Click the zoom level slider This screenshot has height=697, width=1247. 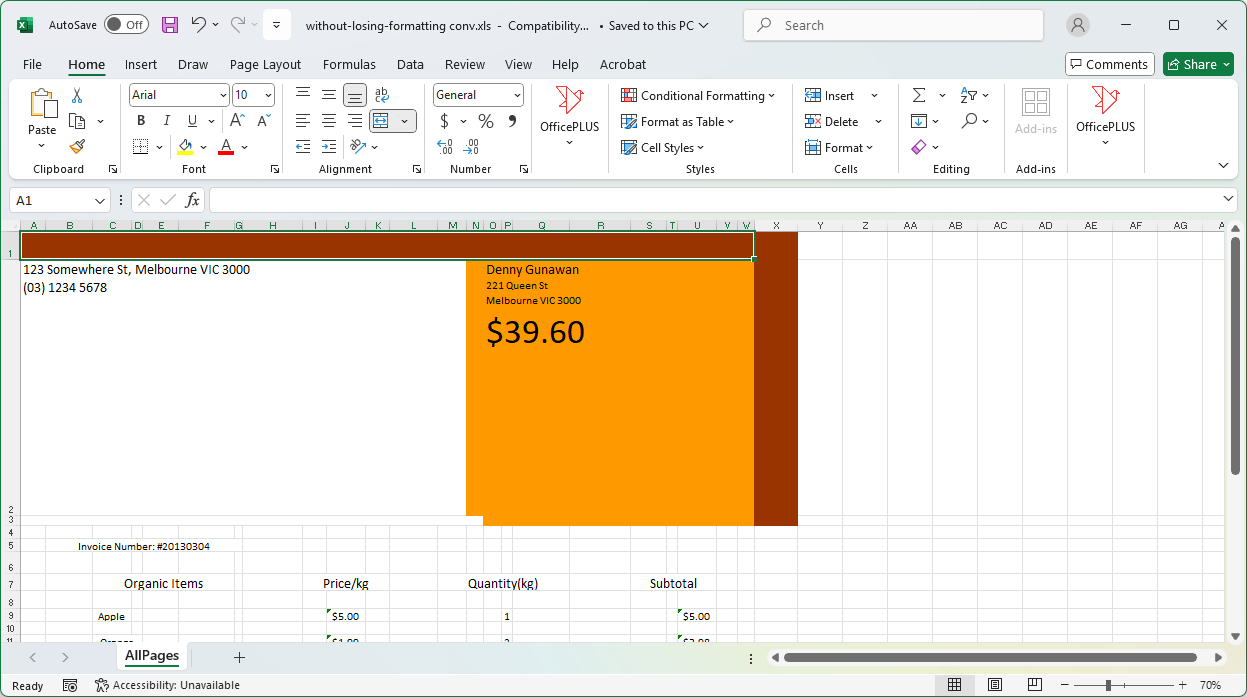click(x=1108, y=685)
